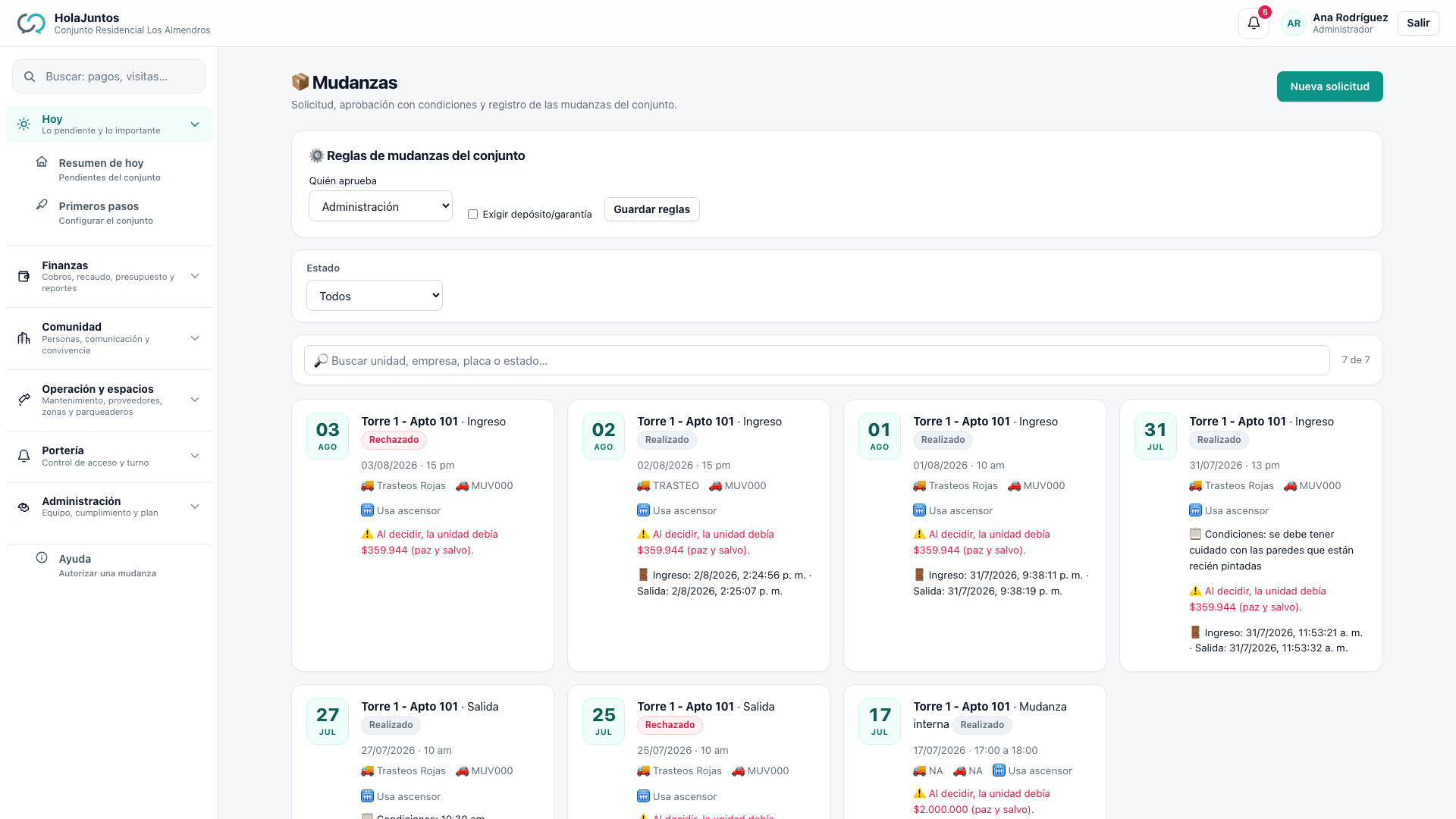Click the bell icon beside Portería
1456x819 pixels.
pos(24,456)
